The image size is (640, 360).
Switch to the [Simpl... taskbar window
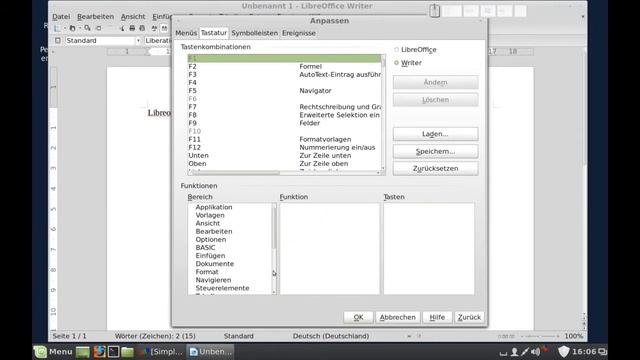click(161, 351)
